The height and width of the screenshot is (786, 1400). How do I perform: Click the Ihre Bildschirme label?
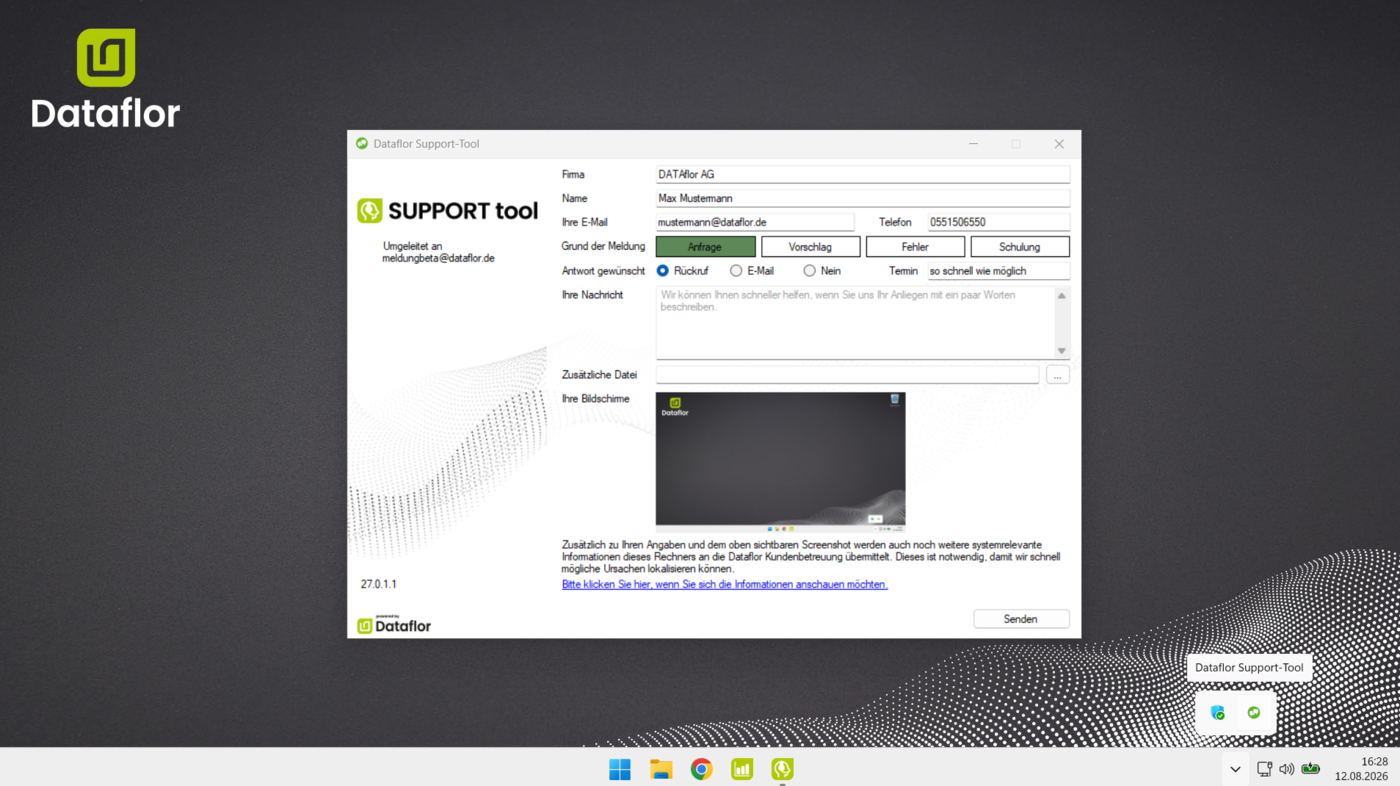[x=596, y=399]
